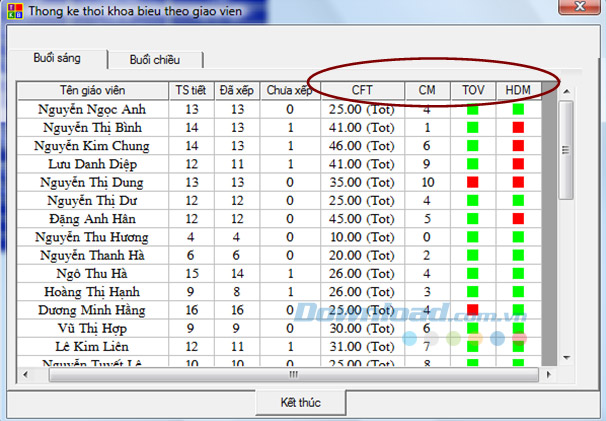Click the red TOV square for Dương Minh Hằng
Screen dimensions: 606x421
(x=472, y=310)
